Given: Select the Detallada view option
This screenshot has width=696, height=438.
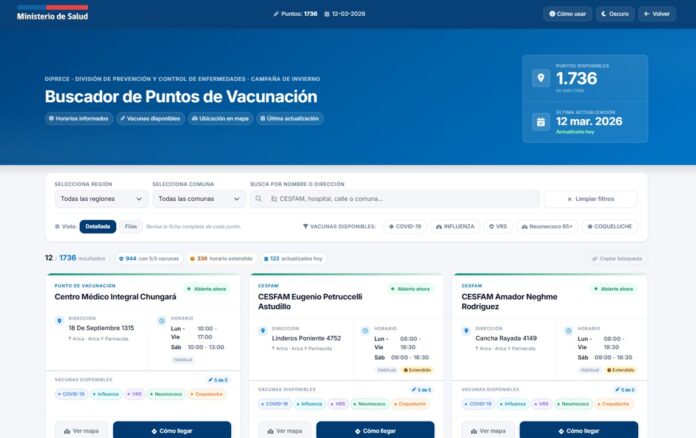Looking at the screenshot, I should (98, 227).
